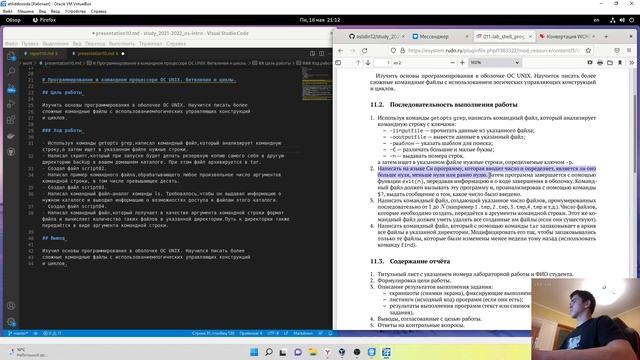Click the UTF-8 encoding in status bar
This screenshot has width=640, height=360.
click(x=273, y=333)
